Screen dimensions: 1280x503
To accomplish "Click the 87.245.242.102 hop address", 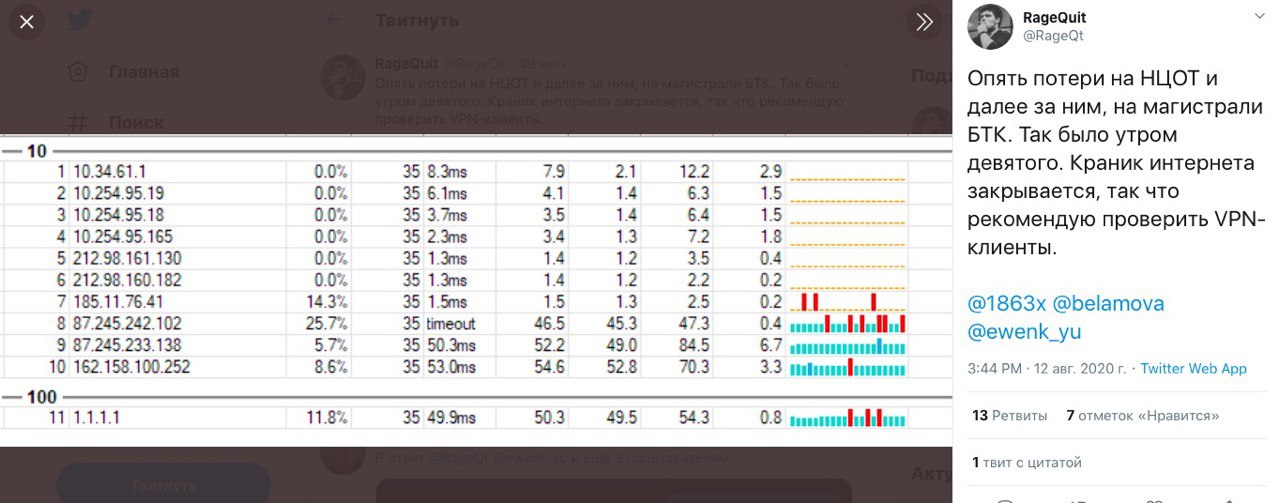I will [x=127, y=324].
